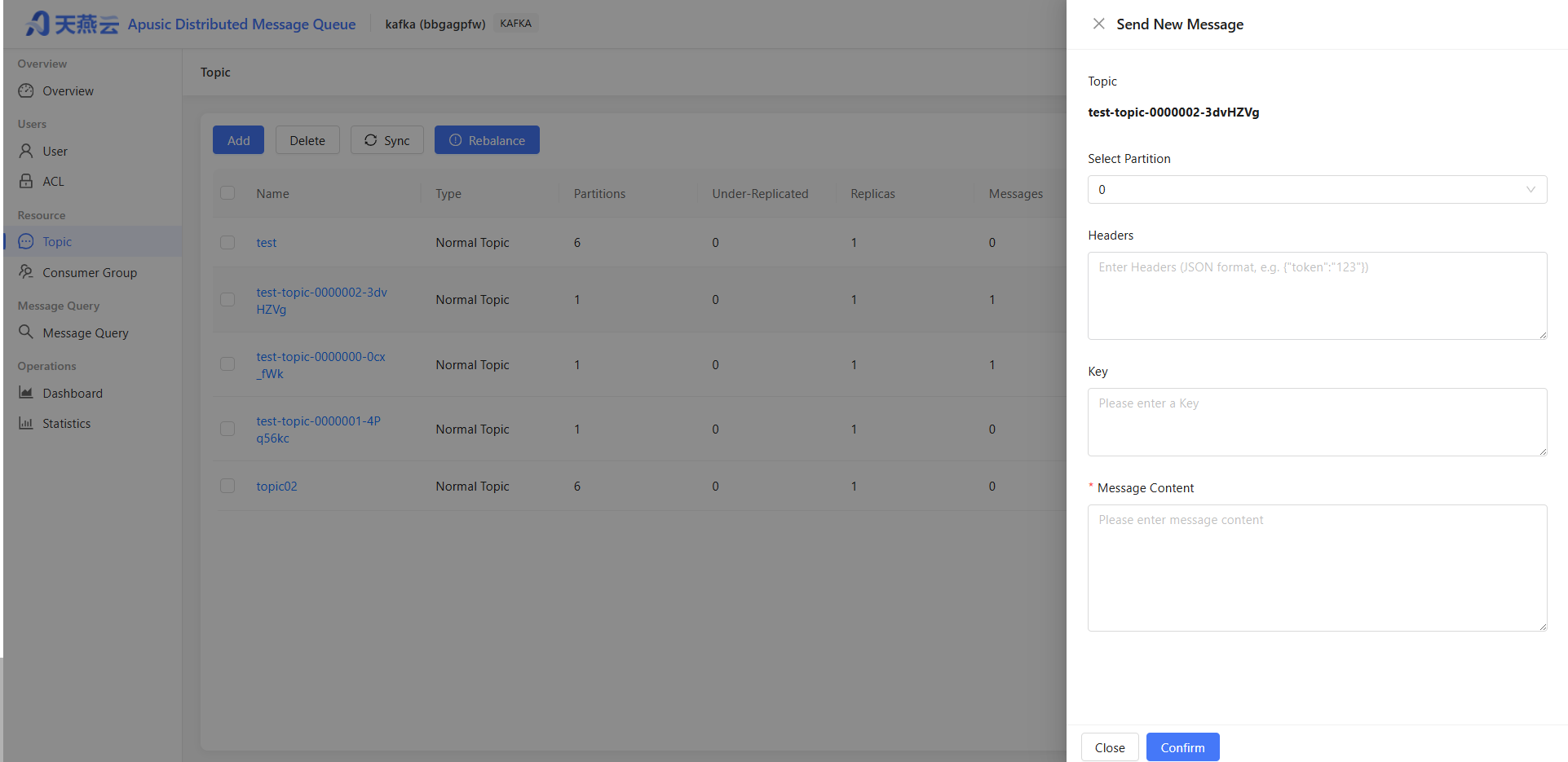
Task: Click the User person icon
Action: tap(26, 151)
